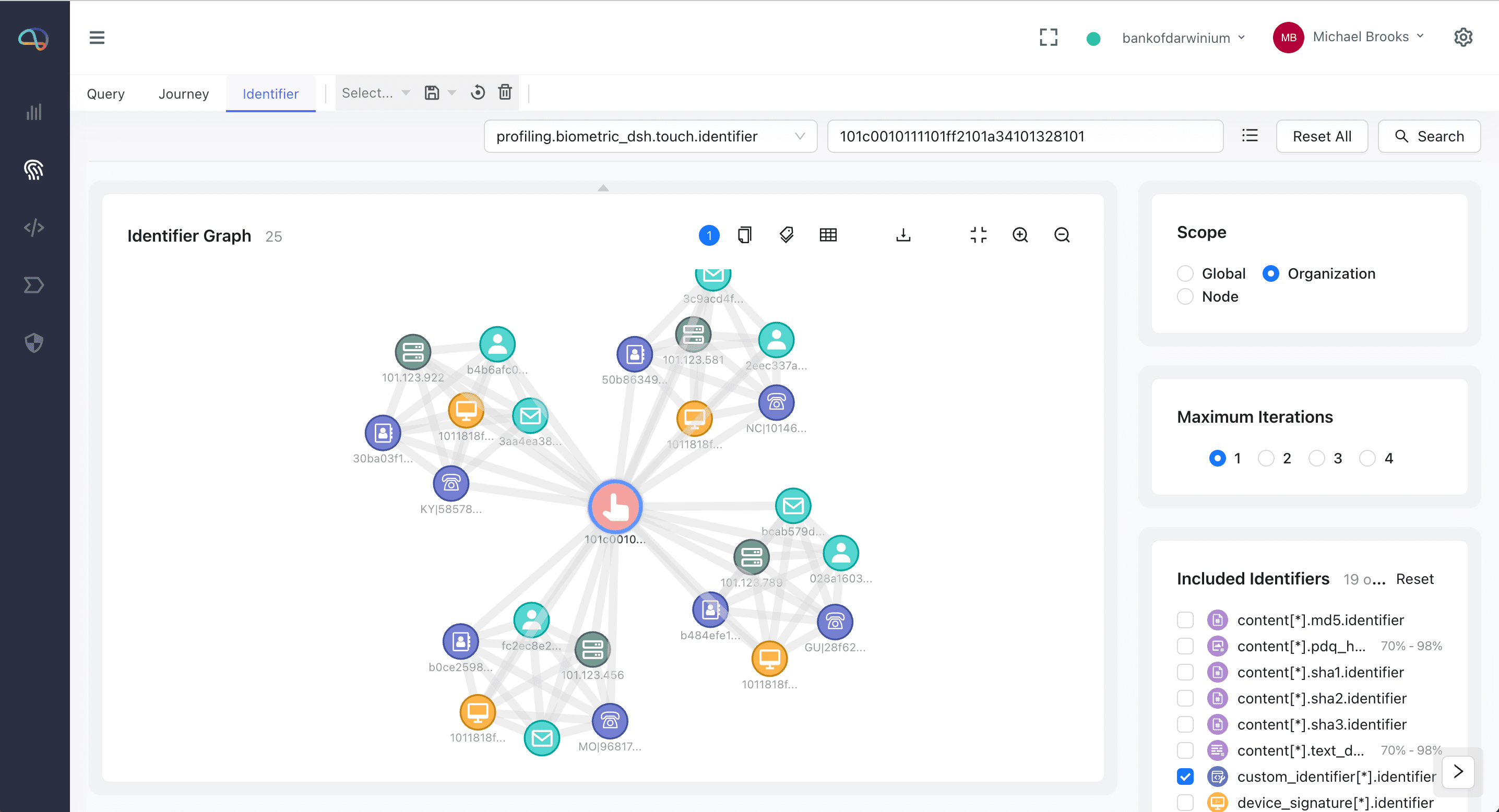The width and height of the screenshot is (1499, 812).
Task: Check content[*].md5.identifier checkbox
Action: (x=1185, y=620)
